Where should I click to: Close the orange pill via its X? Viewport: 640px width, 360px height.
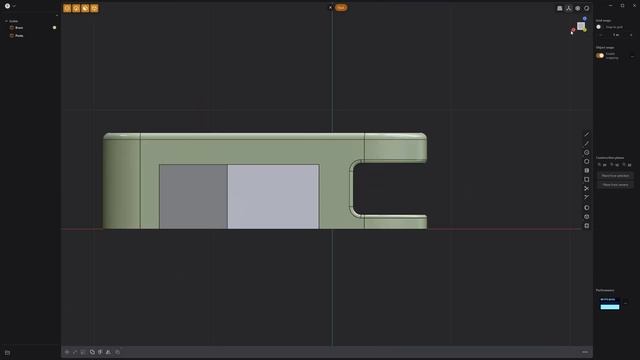[x=330, y=7]
